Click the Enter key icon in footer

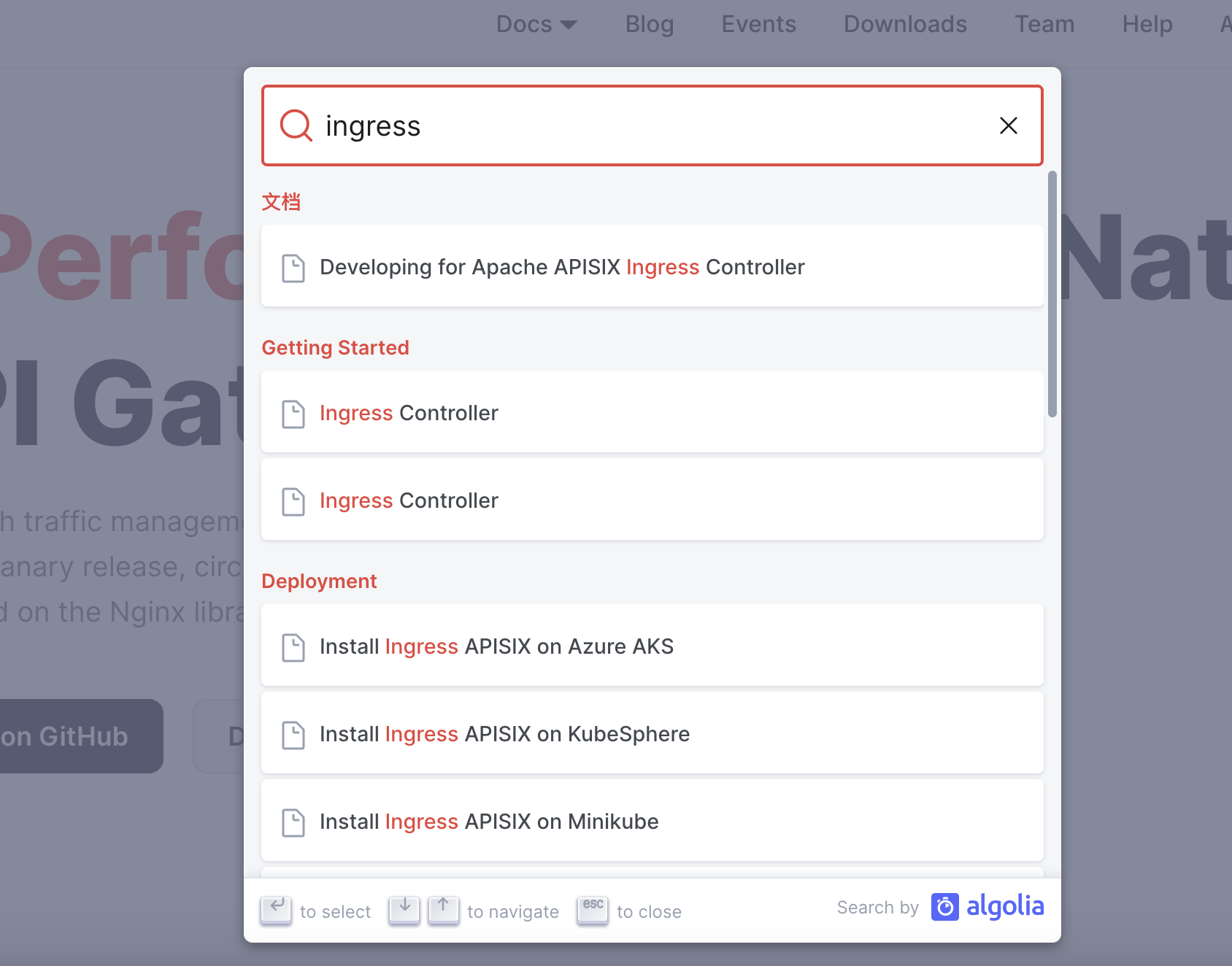tap(276, 910)
